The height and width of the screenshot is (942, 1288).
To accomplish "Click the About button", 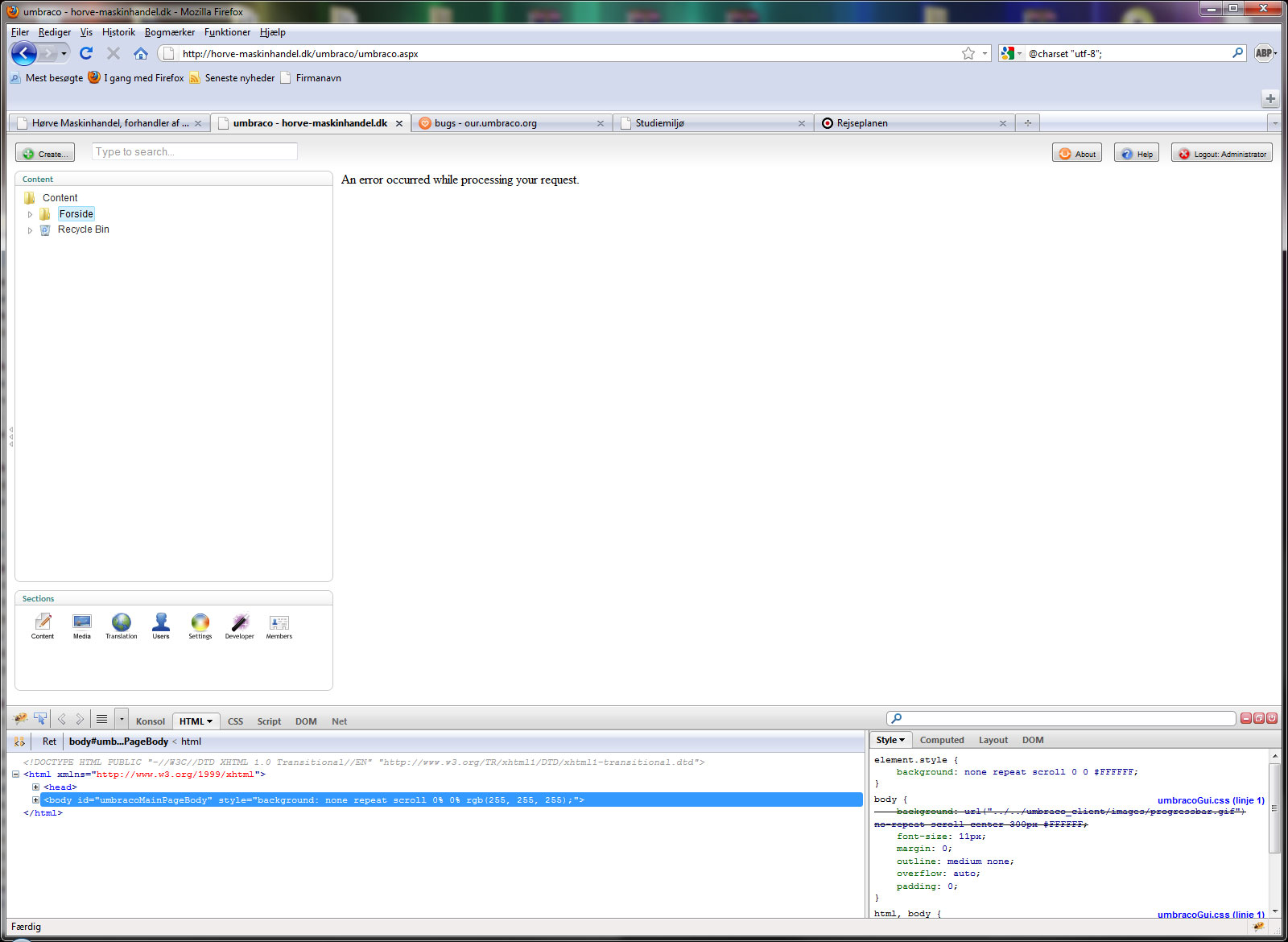I will pyautogui.click(x=1077, y=153).
